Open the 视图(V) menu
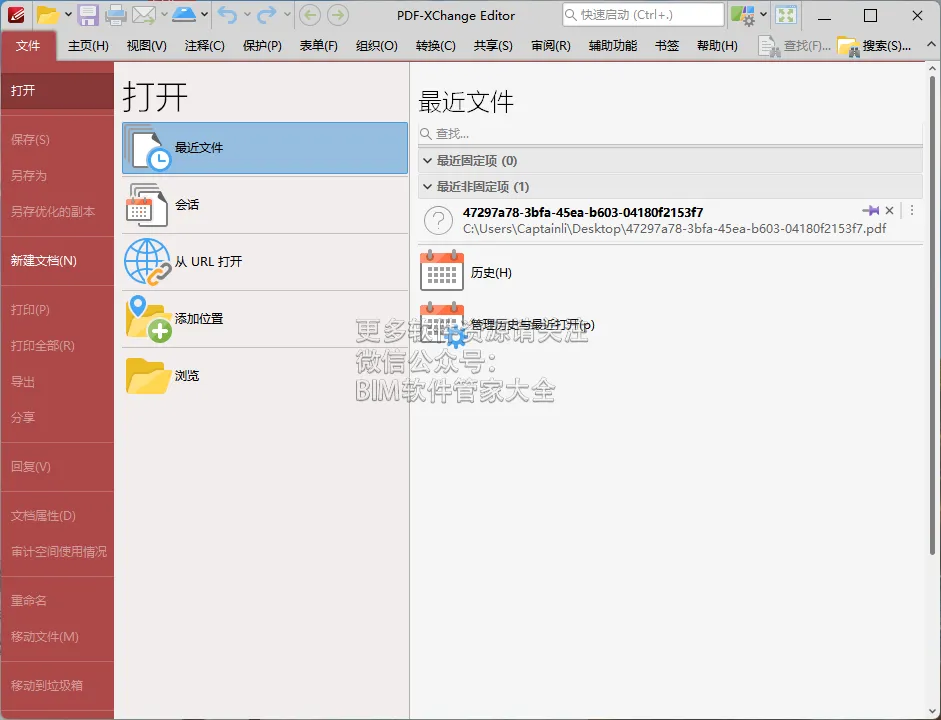This screenshot has width=941, height=720. coord(146,46)
